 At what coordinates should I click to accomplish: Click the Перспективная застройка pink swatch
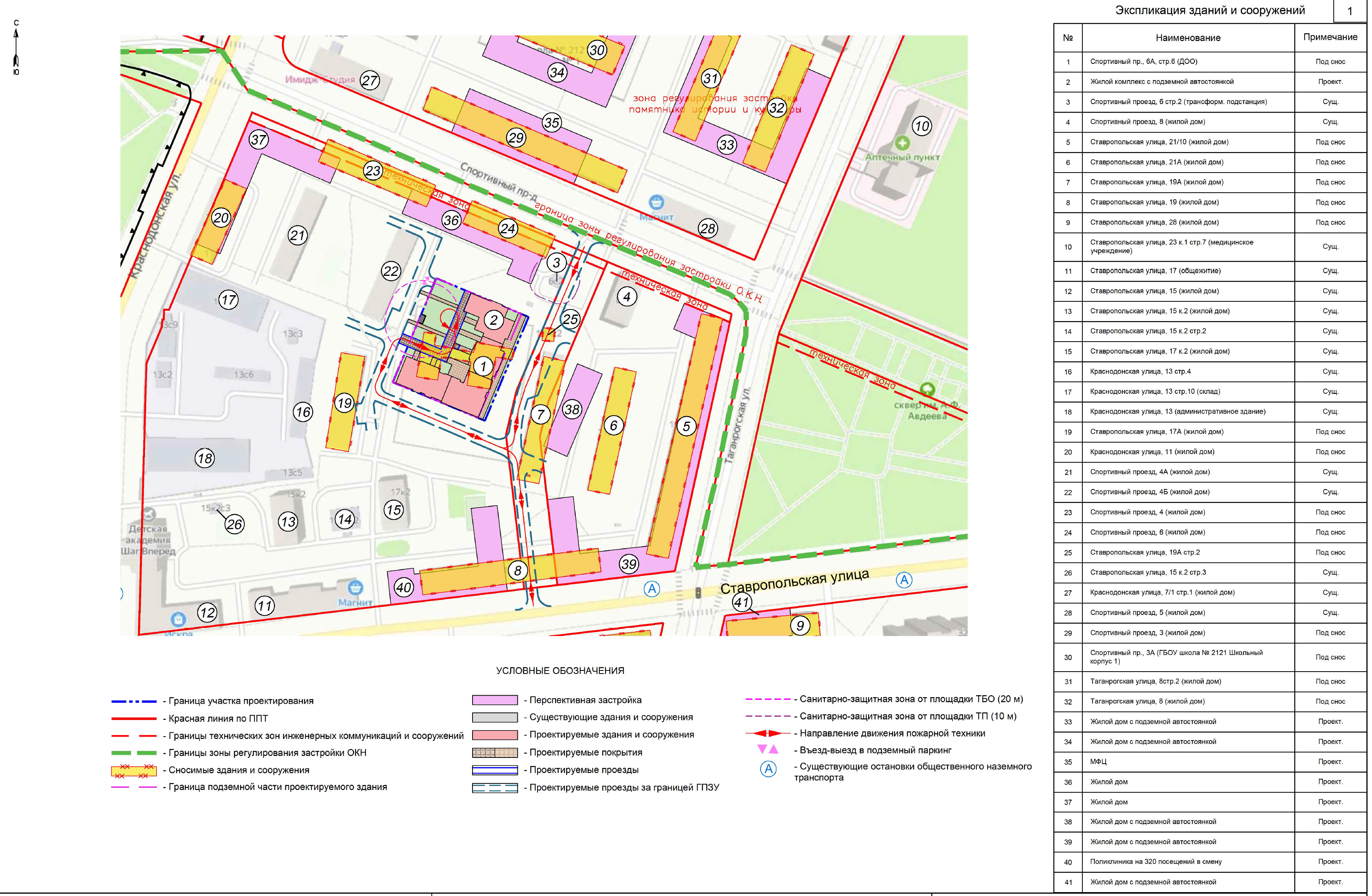495,700
